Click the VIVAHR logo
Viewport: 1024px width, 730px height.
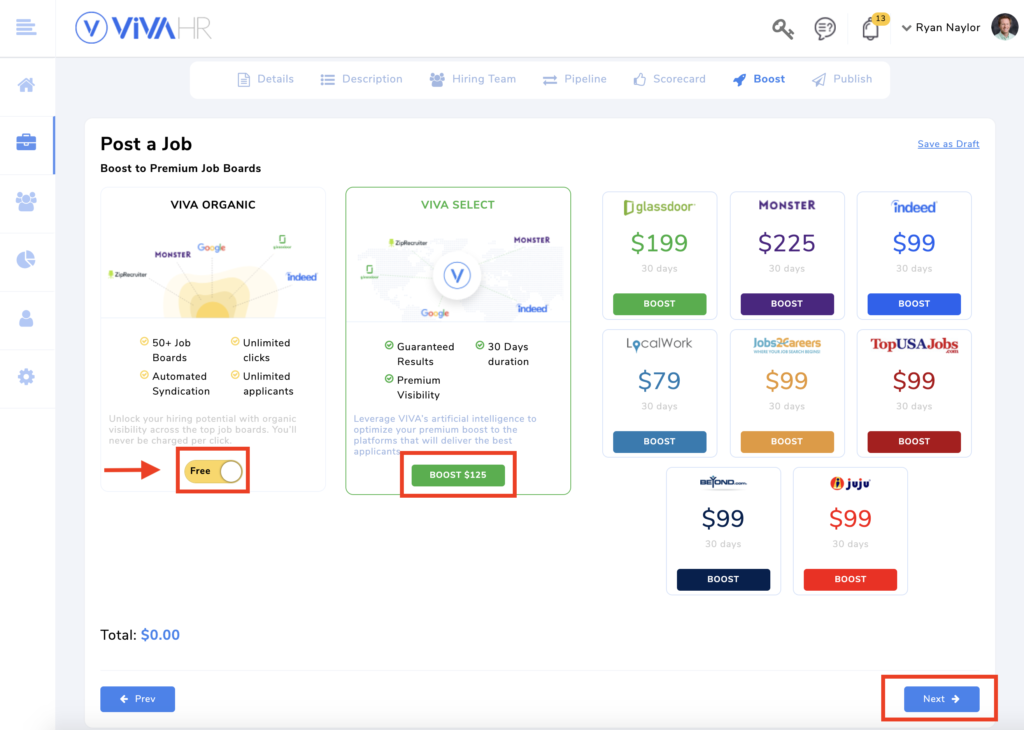(143, 28)
